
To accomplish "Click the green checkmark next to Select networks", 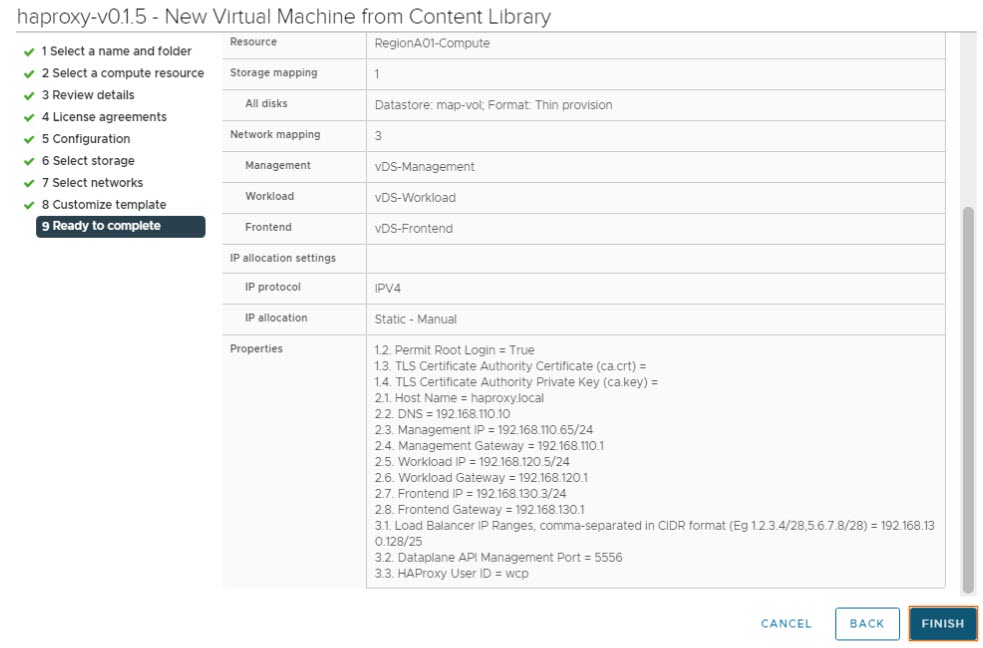I will coord(29,184).
